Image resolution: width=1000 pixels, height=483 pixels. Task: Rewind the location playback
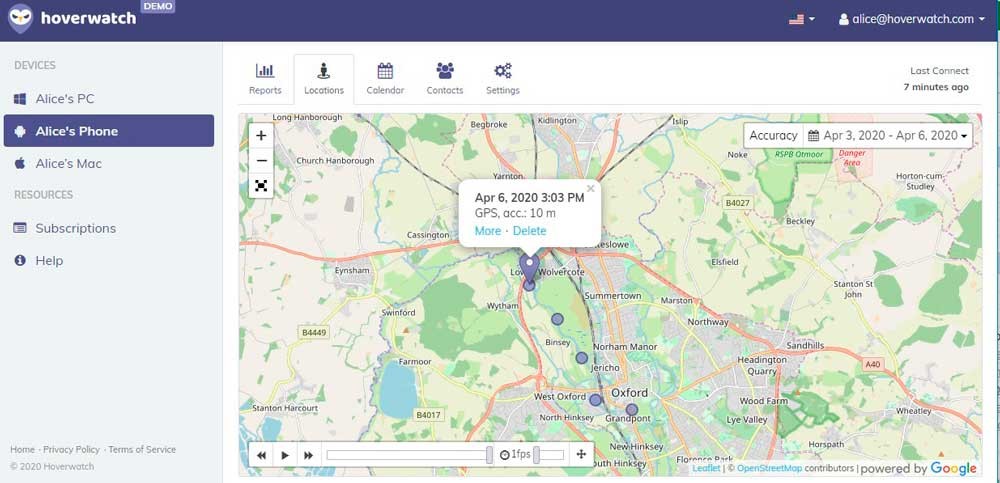tap(261, 455)
